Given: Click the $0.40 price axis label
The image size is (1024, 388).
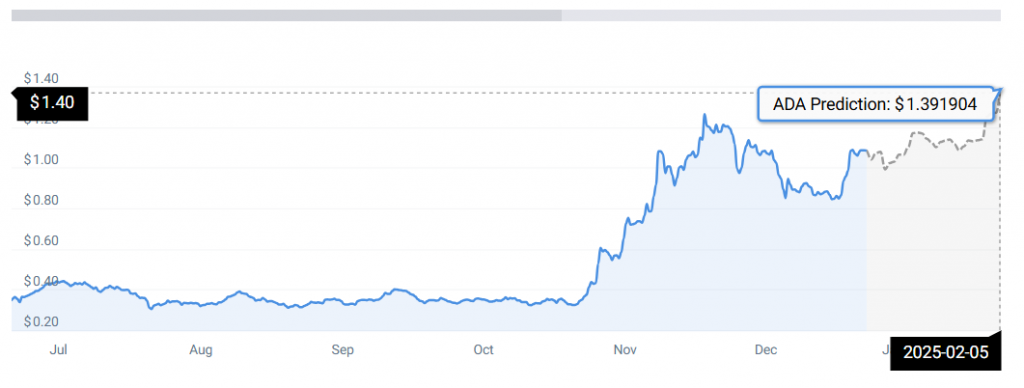Looking at the screenshot, I should coord(41,282).
